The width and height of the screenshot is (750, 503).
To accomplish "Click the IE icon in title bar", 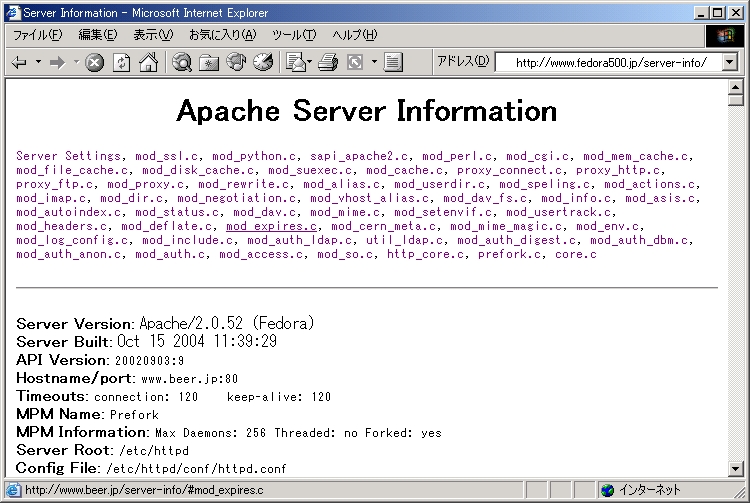I will (x=13, y=12).
